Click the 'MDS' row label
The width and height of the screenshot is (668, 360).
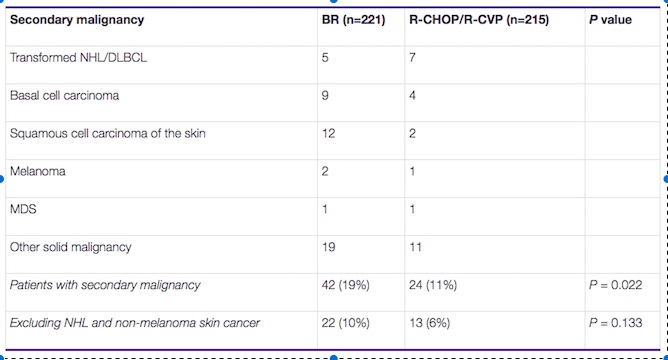click(x=23, y=209)
